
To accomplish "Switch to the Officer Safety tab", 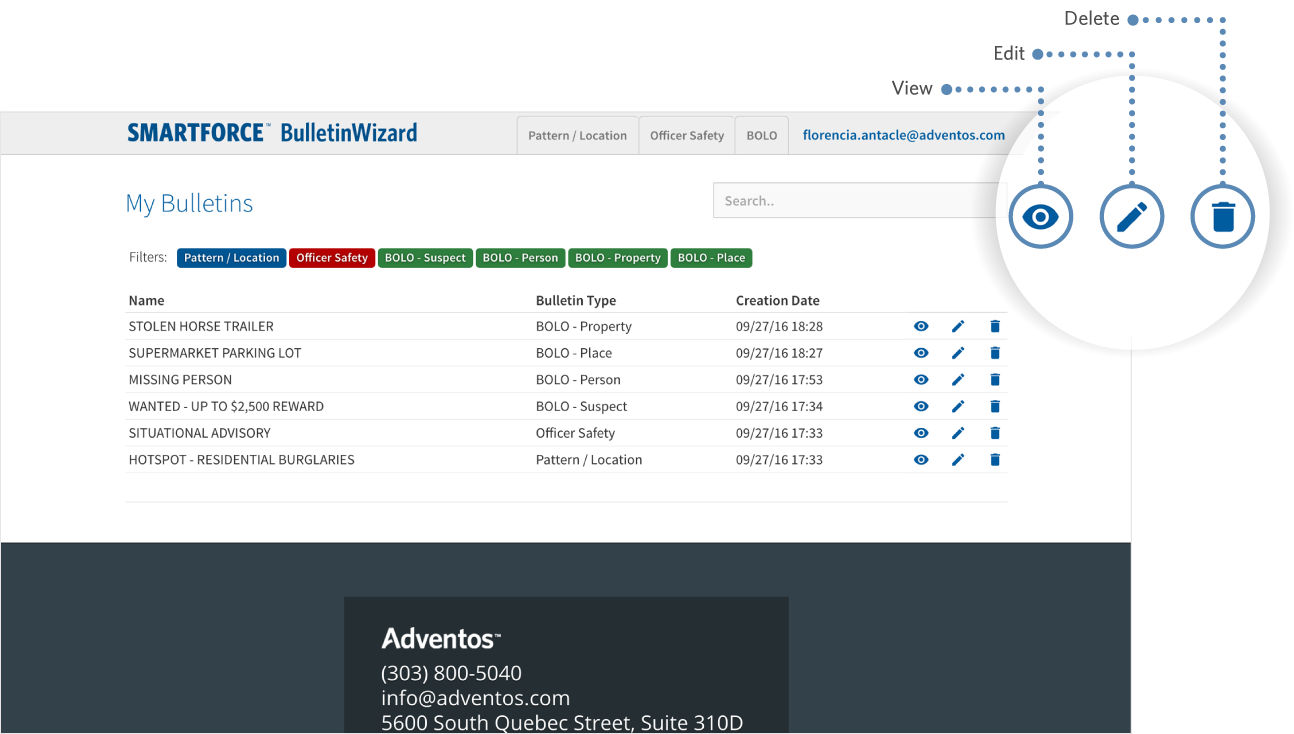I will (x=686, y=136).
